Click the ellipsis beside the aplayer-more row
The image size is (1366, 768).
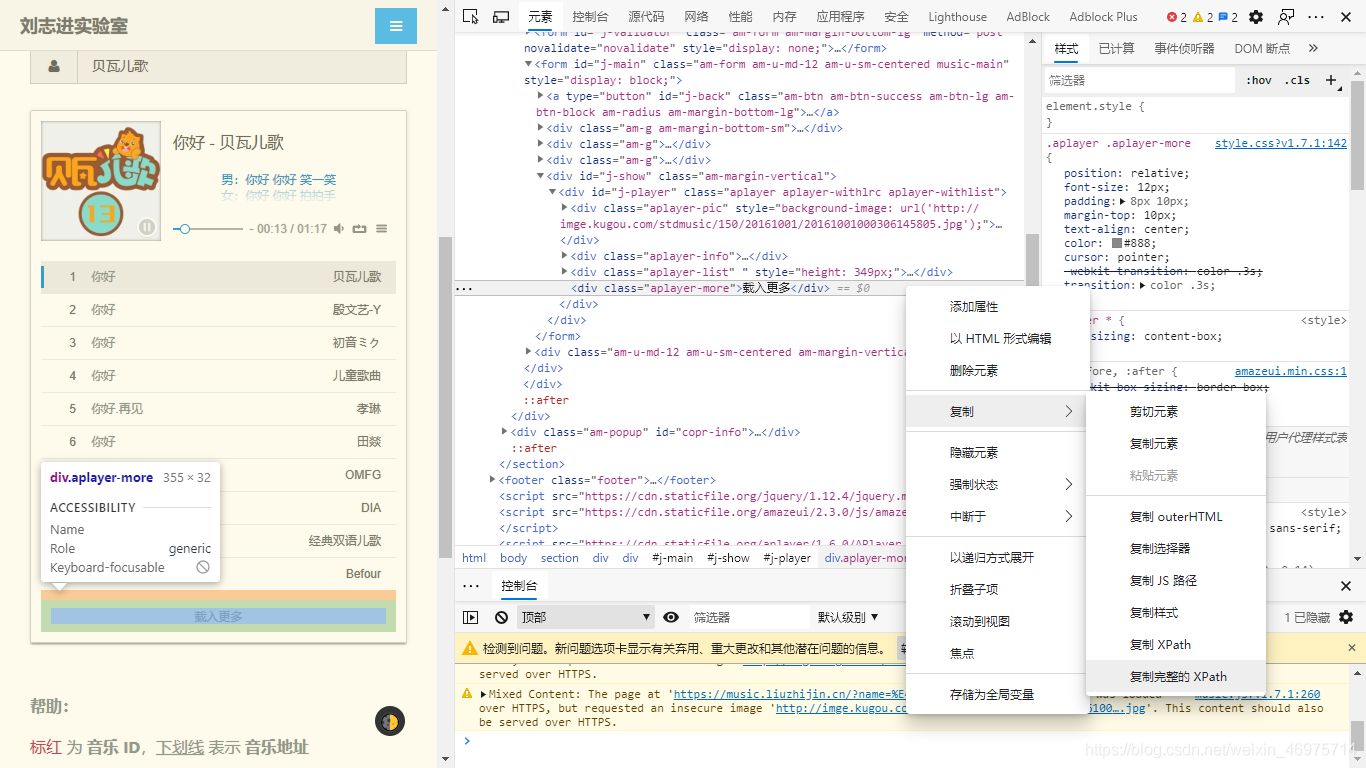464,288
